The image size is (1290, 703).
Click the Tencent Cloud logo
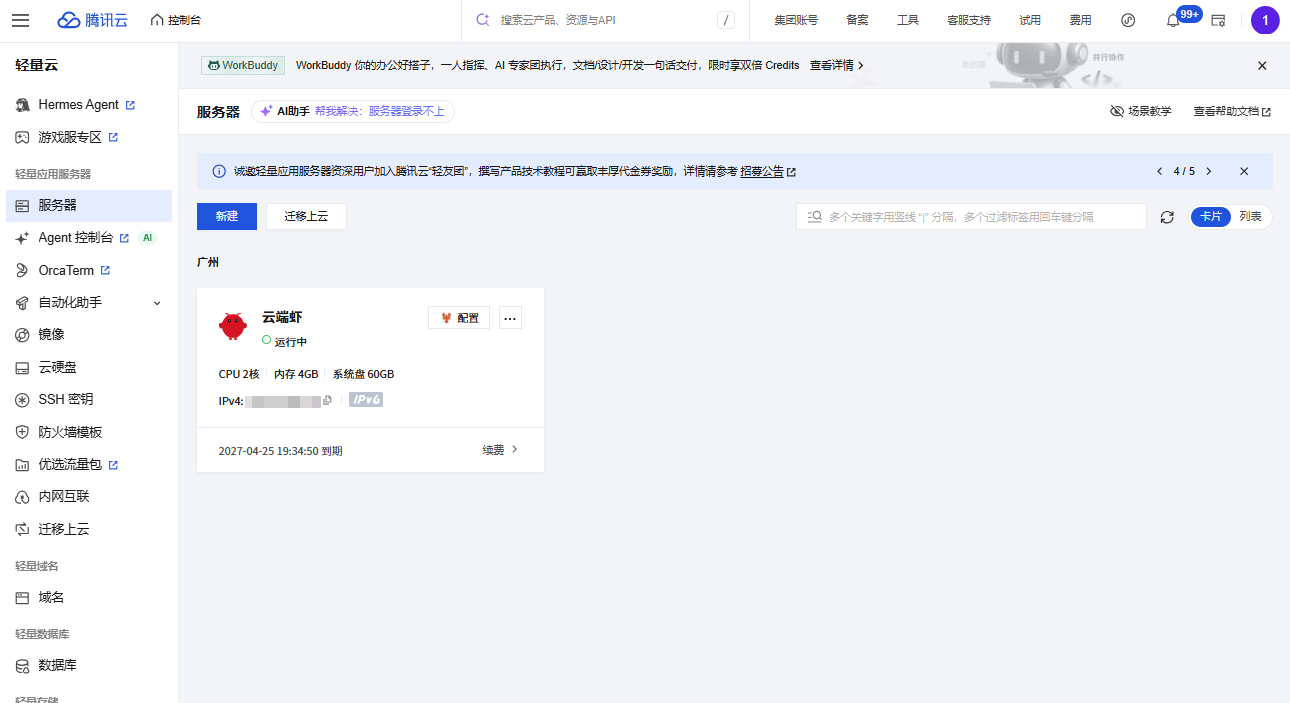click(x=92, y=20)
